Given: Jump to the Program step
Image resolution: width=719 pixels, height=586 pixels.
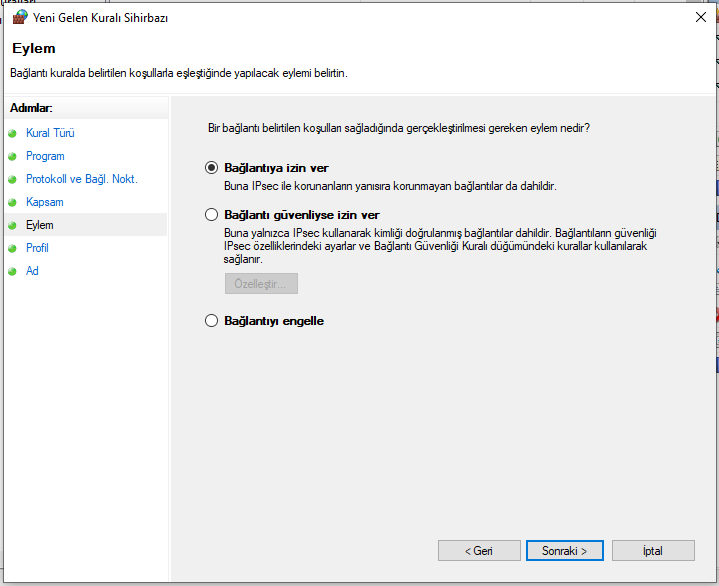Looking at the screenshot, I should point(45,156).
